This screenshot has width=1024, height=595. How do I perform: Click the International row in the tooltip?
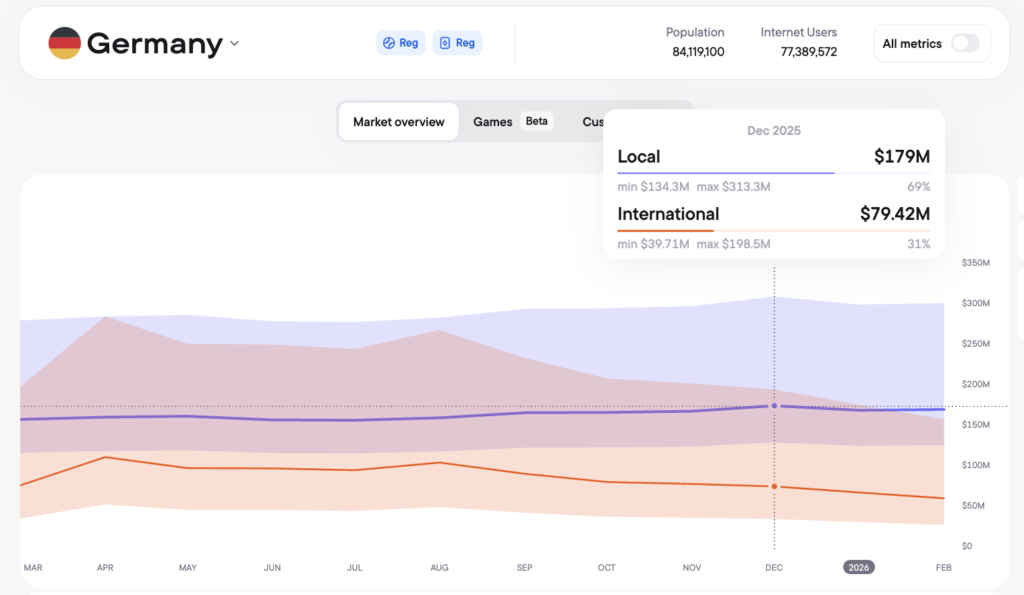[773, 214]
